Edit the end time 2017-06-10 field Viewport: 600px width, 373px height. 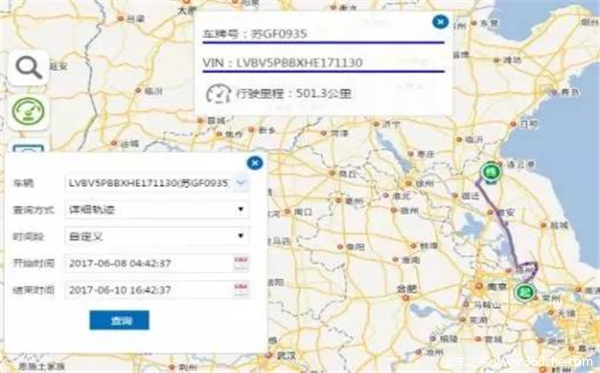(149, 290)
